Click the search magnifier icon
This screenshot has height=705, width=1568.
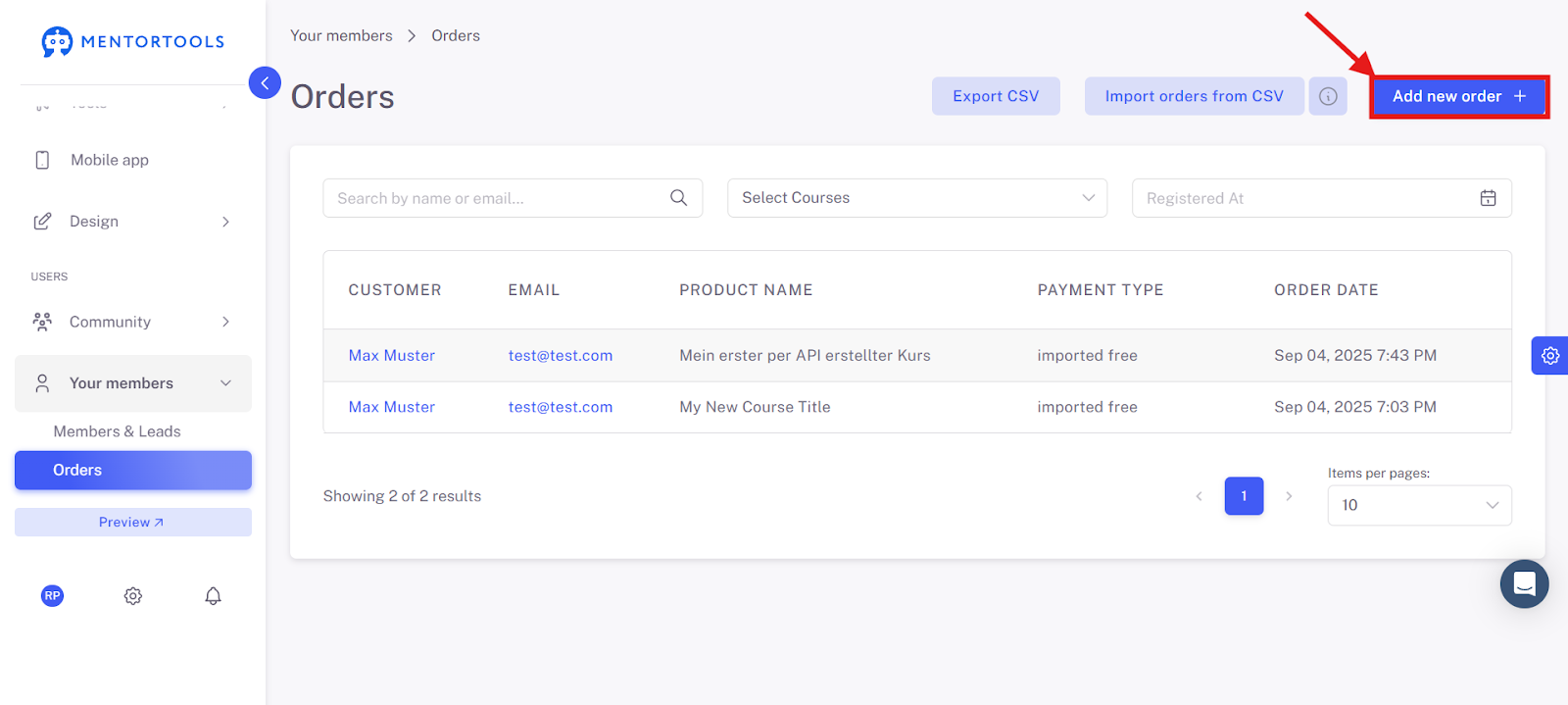(x=678, y=198)
